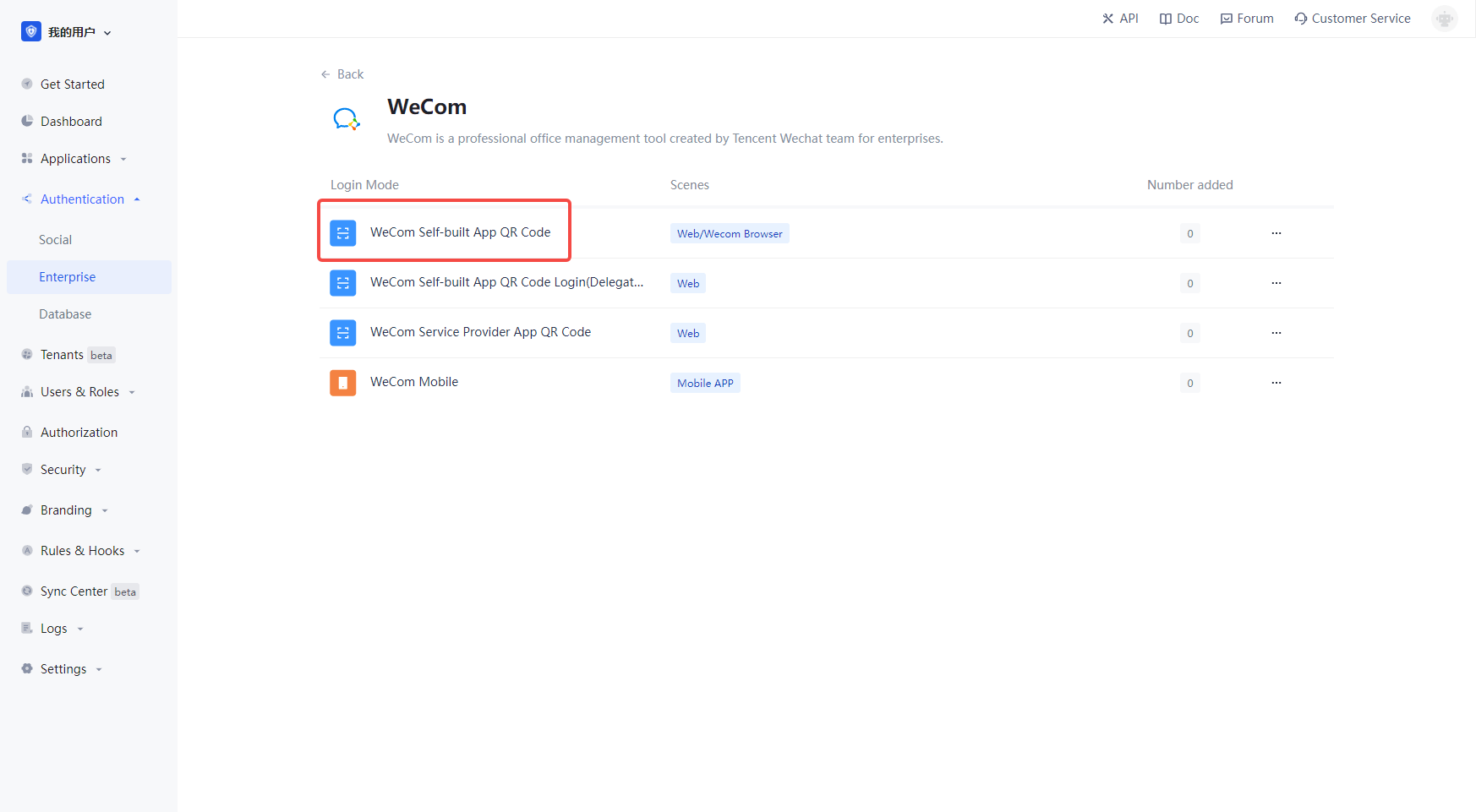1476x812 pixels.
Task: Click the robot assistant avatar
Action: 1444,18
